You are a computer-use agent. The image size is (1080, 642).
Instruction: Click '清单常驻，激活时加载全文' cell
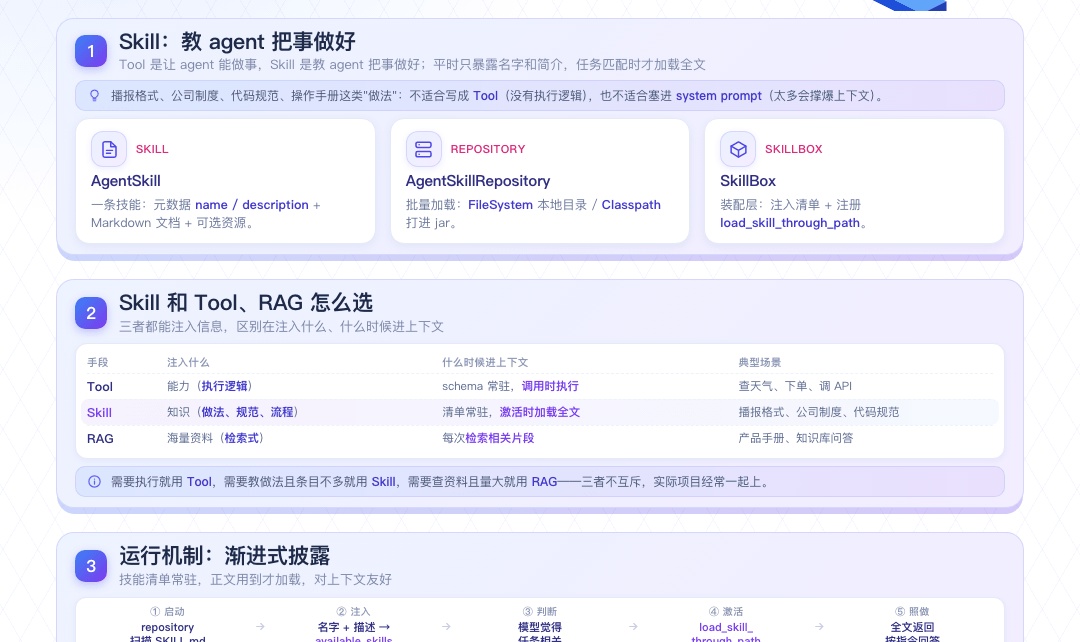[511, 413]
